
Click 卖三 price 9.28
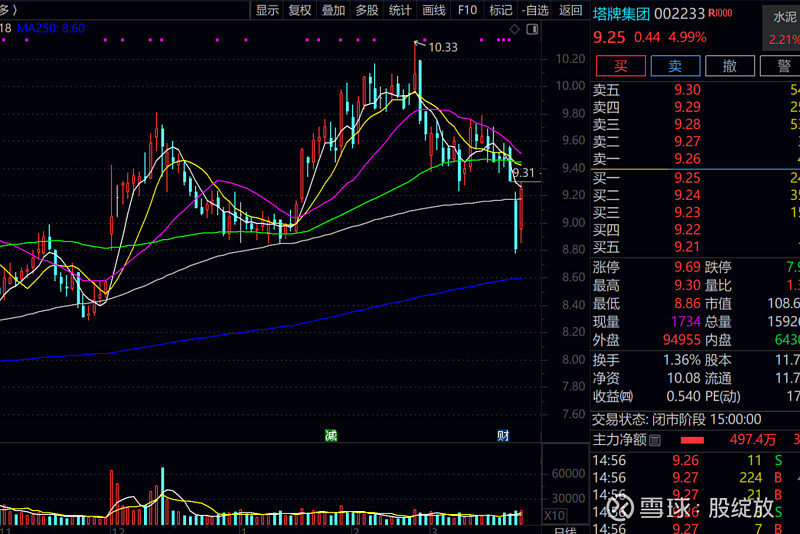[687, 124]
